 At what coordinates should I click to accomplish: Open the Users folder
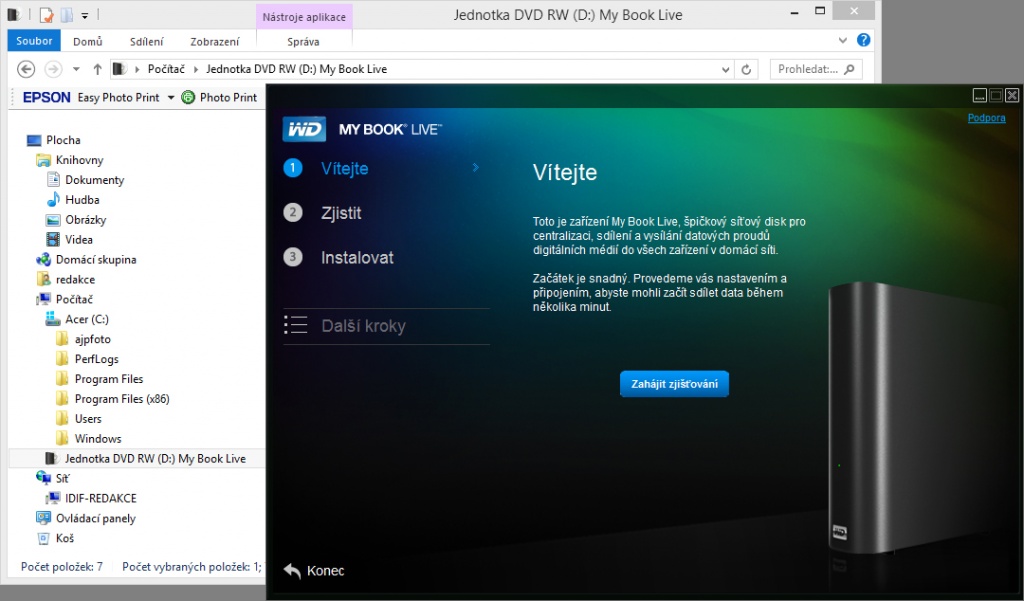click(x=88, y=419)
